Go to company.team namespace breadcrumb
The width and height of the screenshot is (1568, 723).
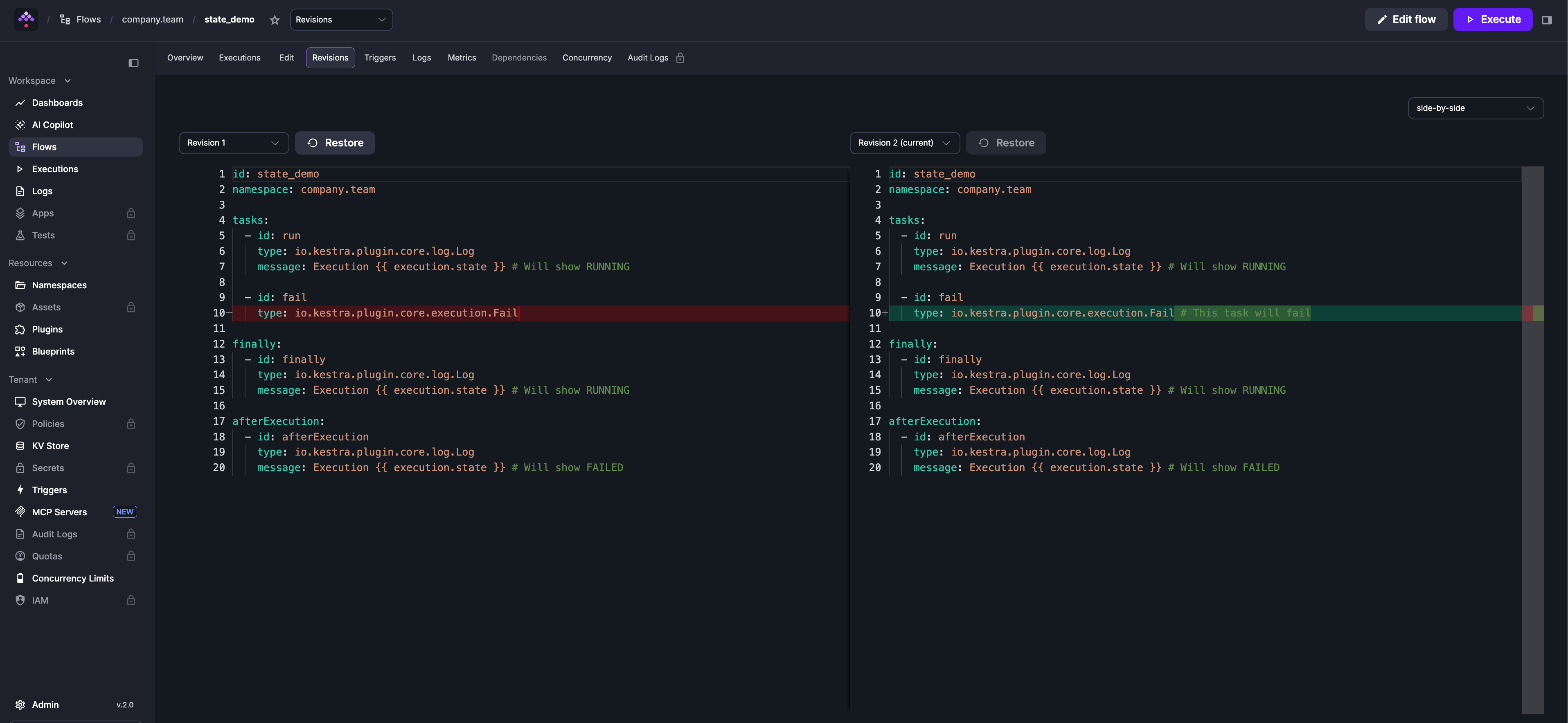pyautogui.click(x=152, y=20)
